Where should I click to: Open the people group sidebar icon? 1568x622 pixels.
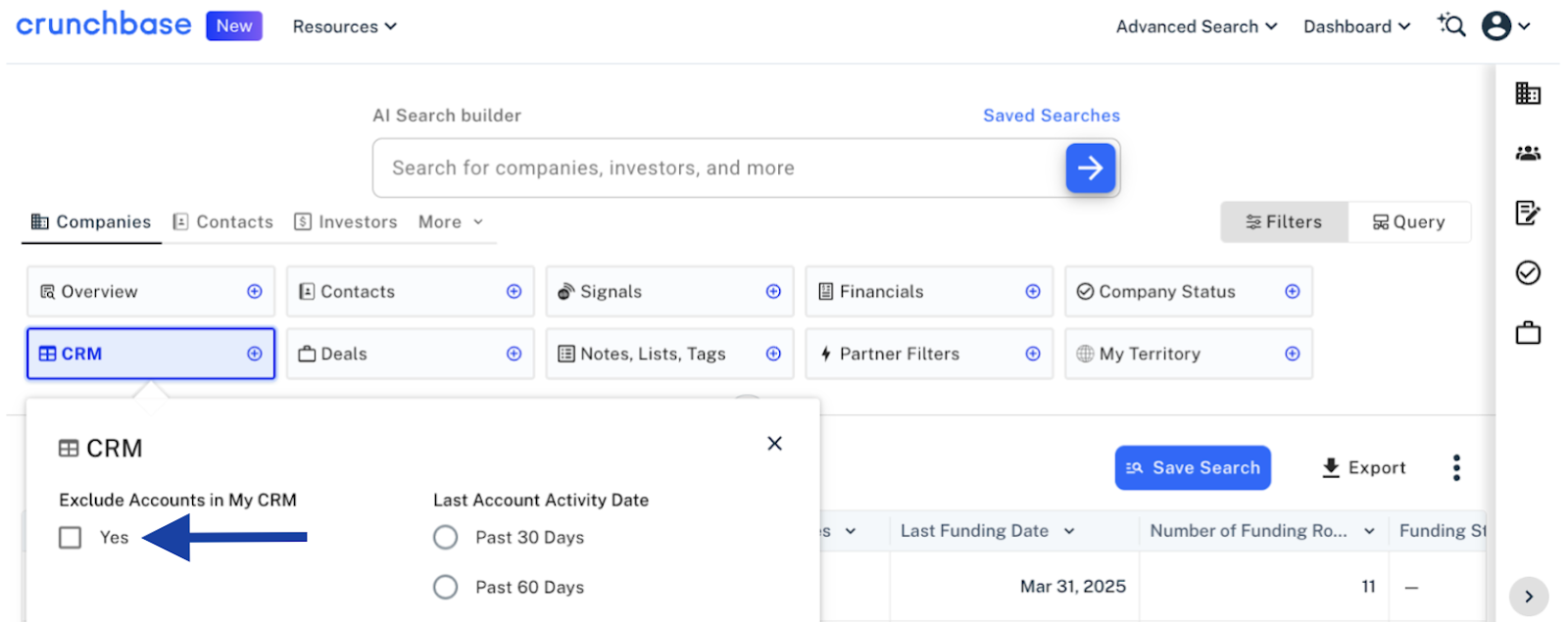(x=1529, y=154)
